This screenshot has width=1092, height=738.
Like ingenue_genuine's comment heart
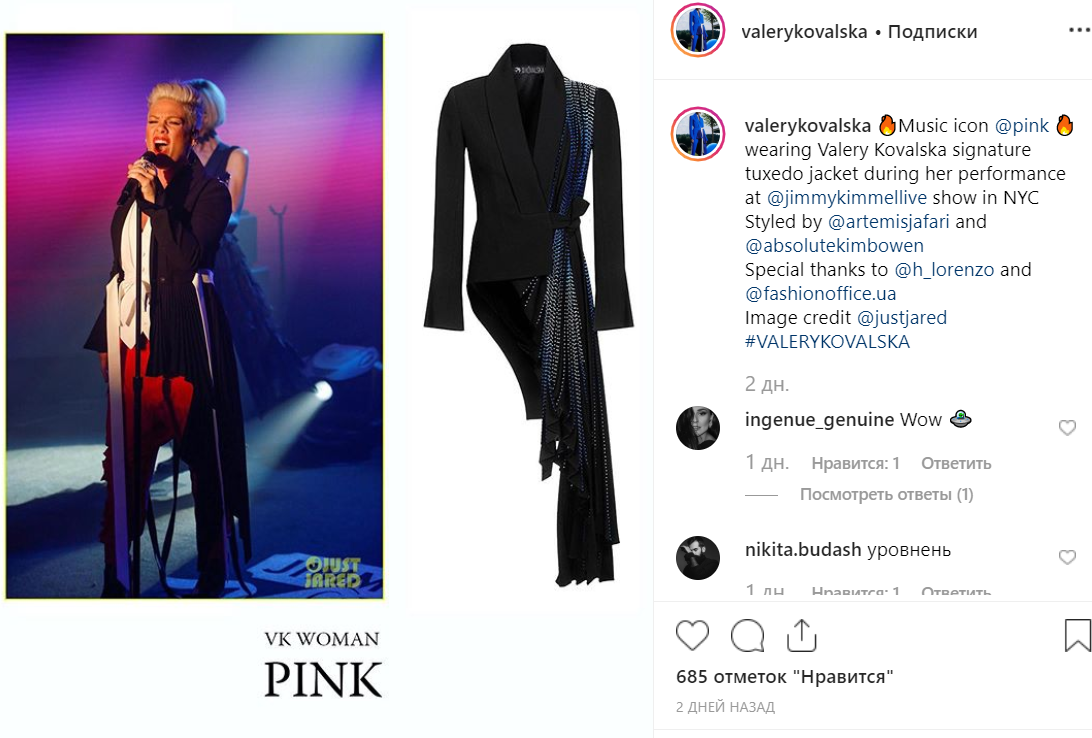(1067, 427)
